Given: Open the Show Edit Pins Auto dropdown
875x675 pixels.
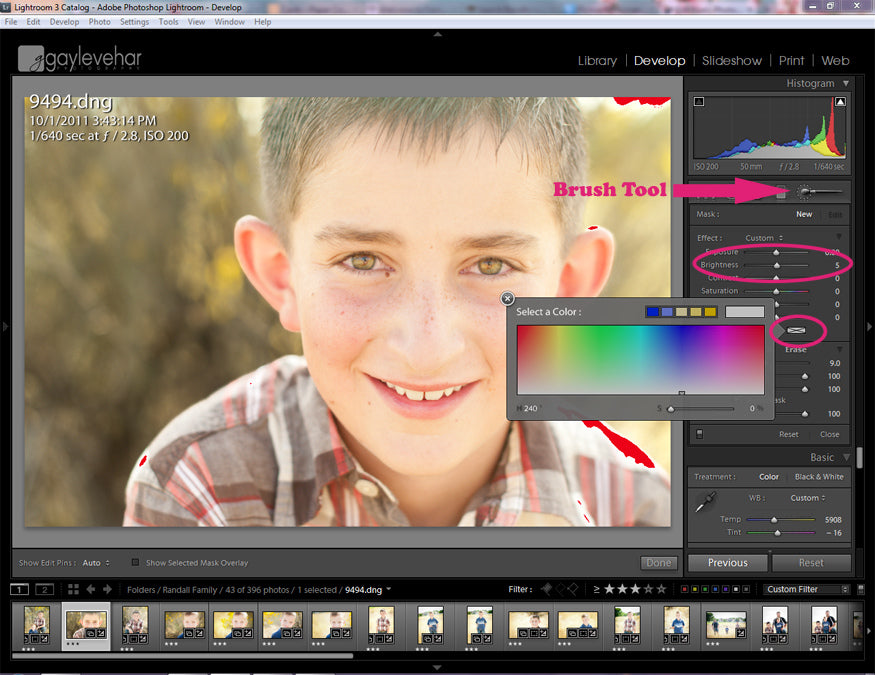Looking at the screenshot, I should coord(96,563).
